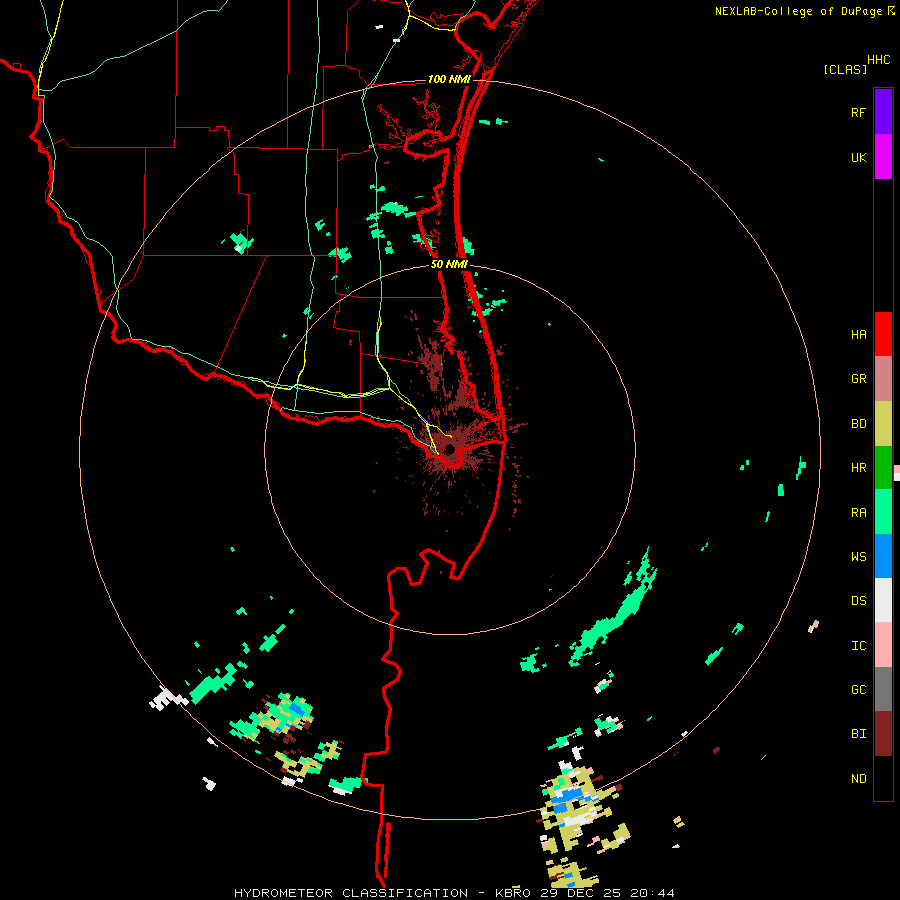Select the white DS legend swatch
This screenshot has height=900, width=900.
coord(883,600)
